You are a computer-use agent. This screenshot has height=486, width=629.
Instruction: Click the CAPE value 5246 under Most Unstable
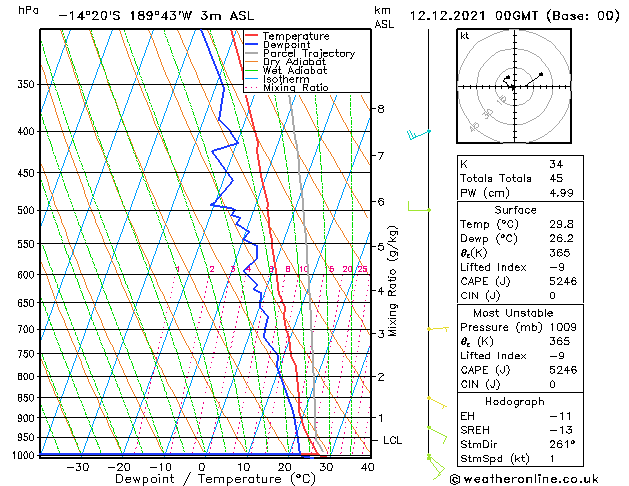(563, 370)
